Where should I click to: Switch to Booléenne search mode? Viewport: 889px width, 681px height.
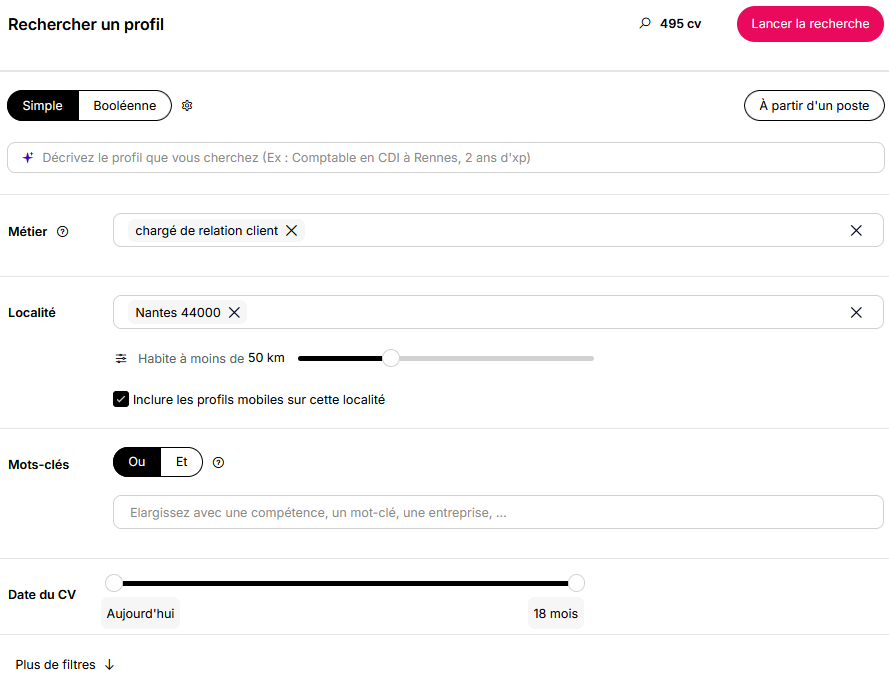[125, 105]
